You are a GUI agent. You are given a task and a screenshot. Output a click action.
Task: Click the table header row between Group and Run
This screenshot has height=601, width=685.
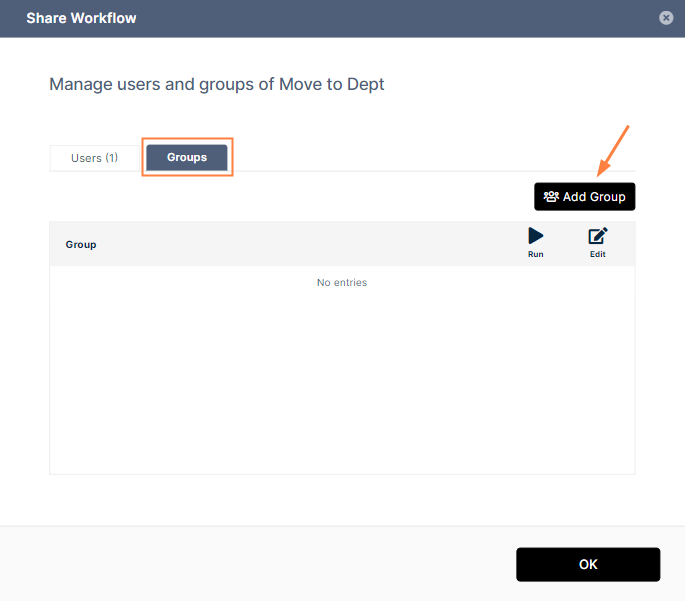(x=300, y=244)
